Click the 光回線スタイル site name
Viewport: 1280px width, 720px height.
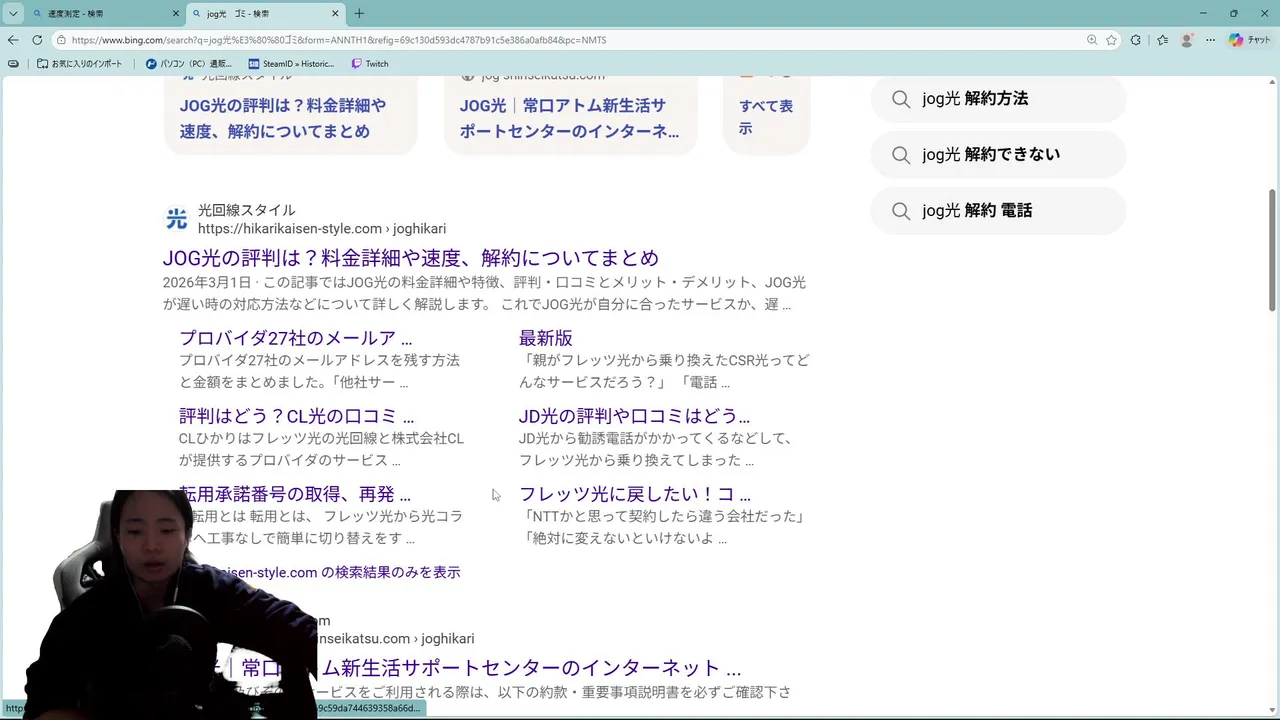(x=247, y=210)
